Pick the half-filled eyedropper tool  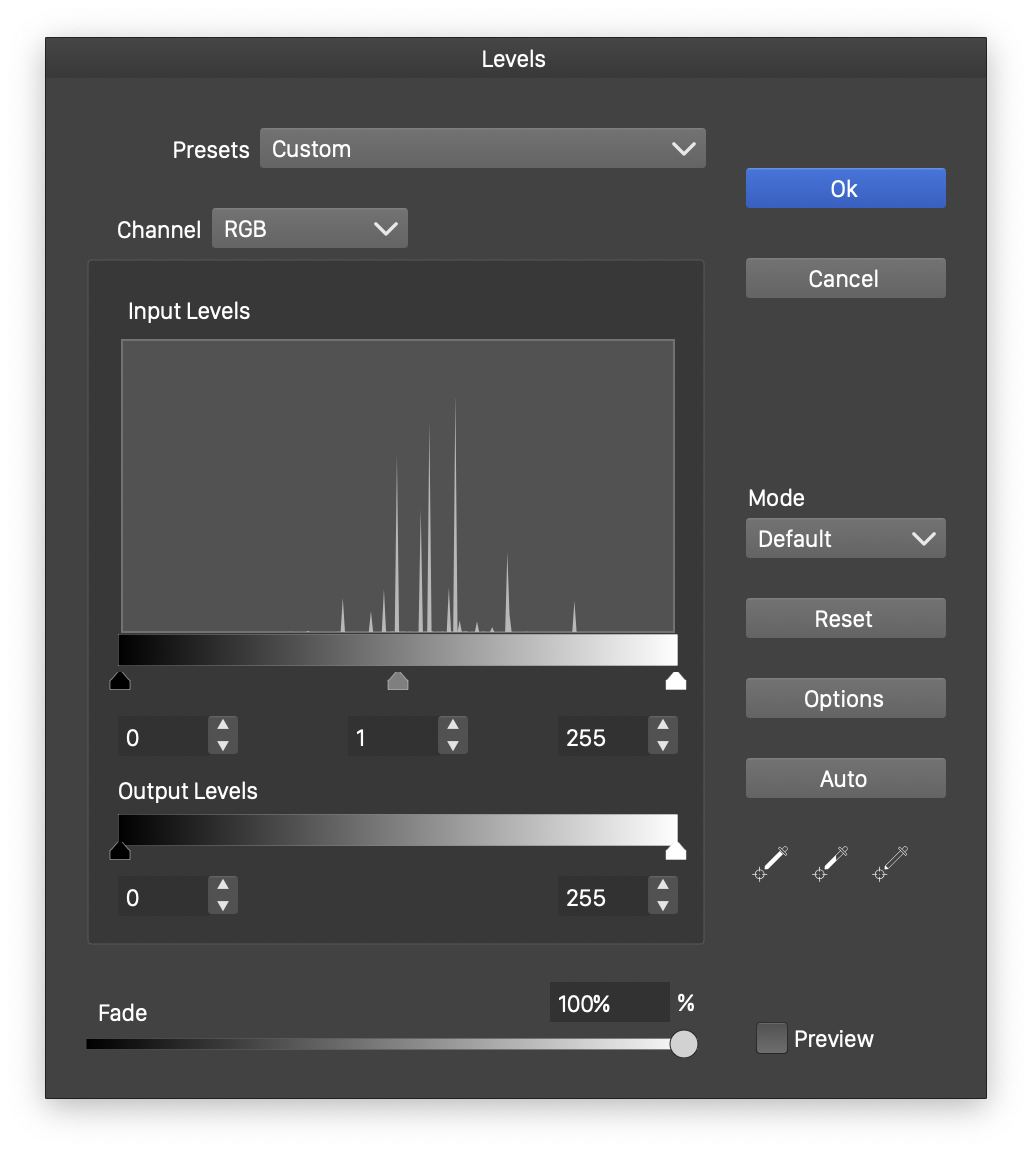click(831, 863)
